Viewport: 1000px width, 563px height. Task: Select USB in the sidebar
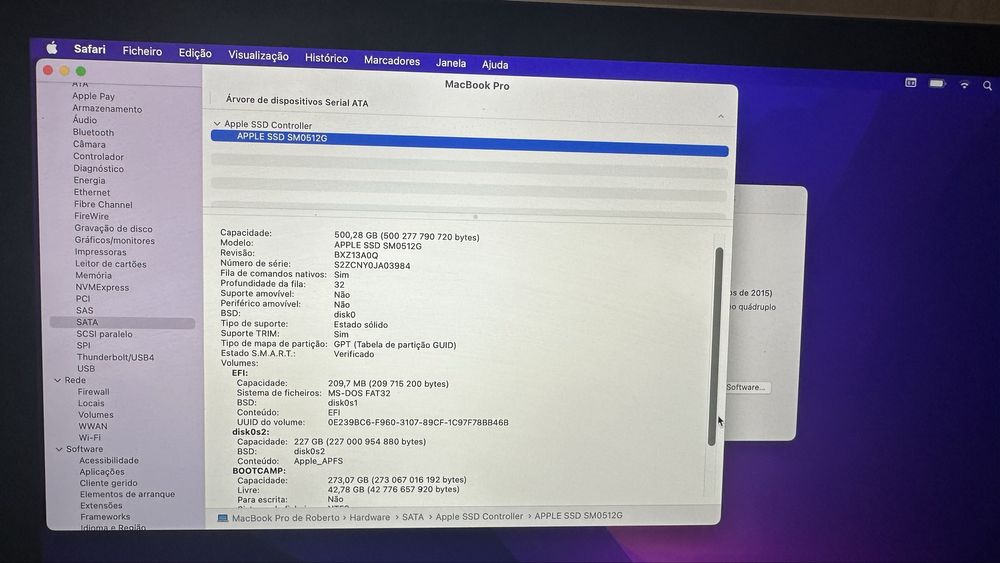point(86,369)
